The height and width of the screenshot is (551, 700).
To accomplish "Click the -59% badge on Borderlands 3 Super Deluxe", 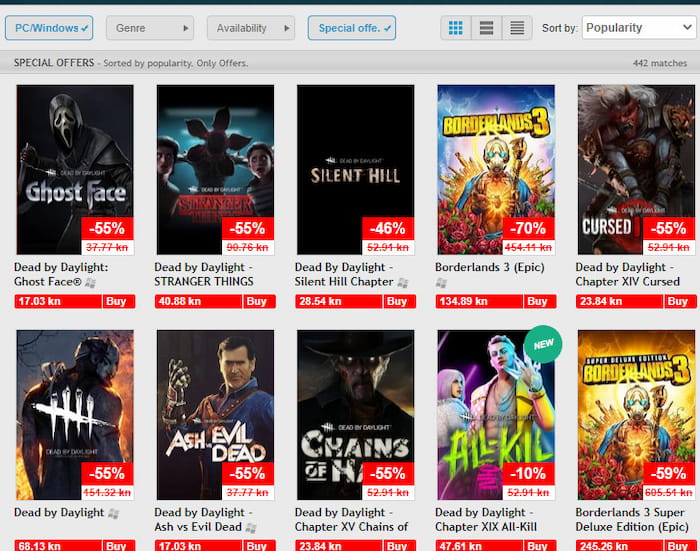I will 669,474.
